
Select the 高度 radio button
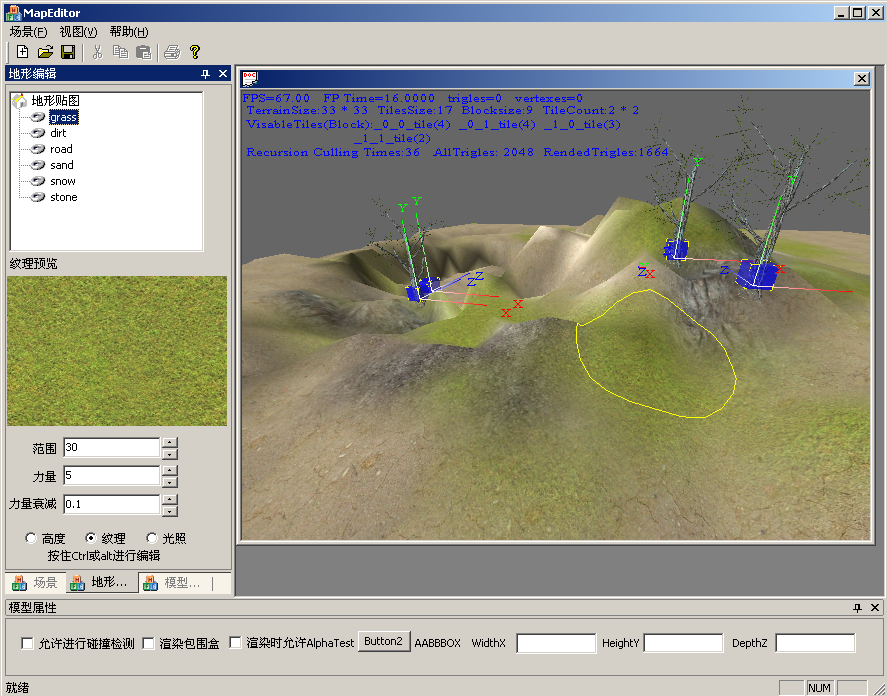(31, 538)
